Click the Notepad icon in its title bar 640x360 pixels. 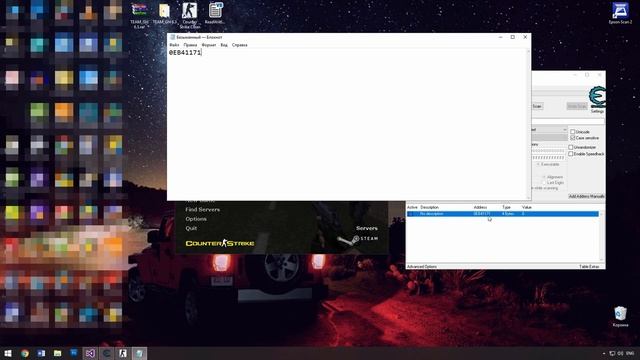[x=172, y=37]
